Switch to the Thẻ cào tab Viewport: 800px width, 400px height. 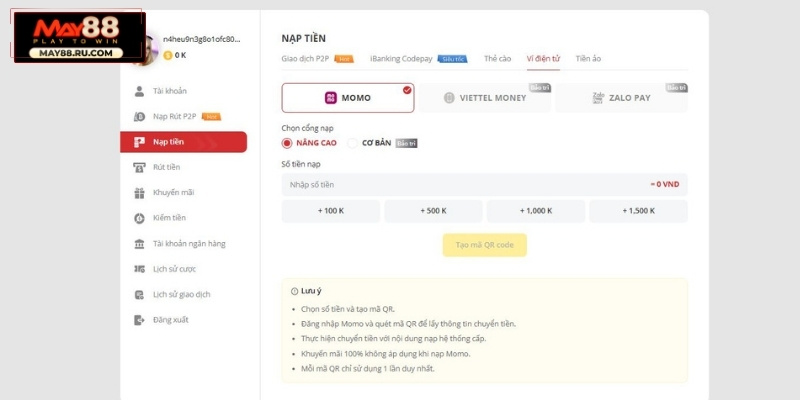[x=498, y=59]
